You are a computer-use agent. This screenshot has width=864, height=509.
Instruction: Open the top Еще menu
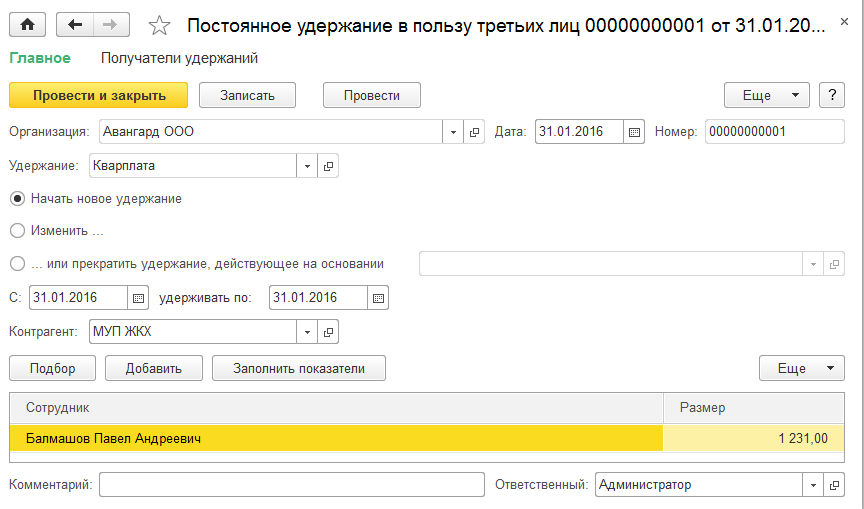[x=766, y=95]
